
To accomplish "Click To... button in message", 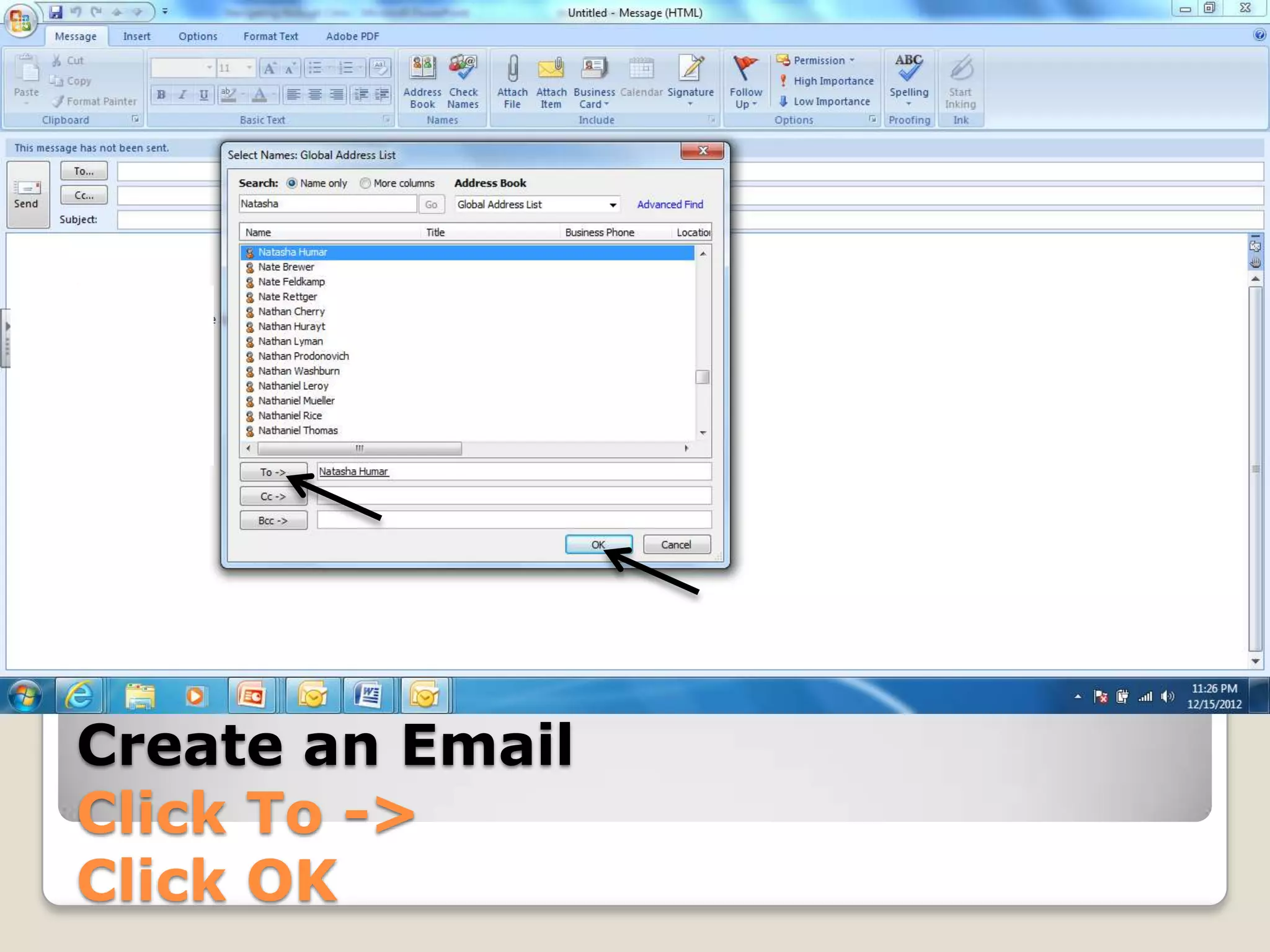I will point(84,171).
